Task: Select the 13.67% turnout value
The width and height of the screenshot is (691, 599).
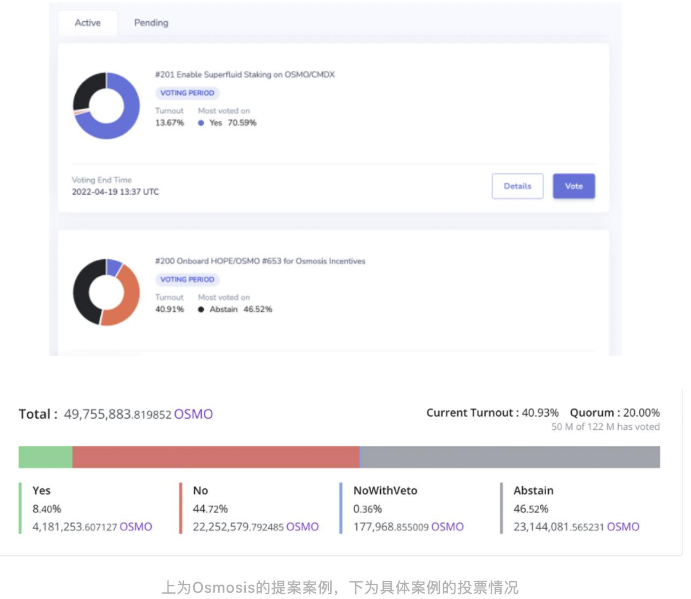Action: [169, 123]
